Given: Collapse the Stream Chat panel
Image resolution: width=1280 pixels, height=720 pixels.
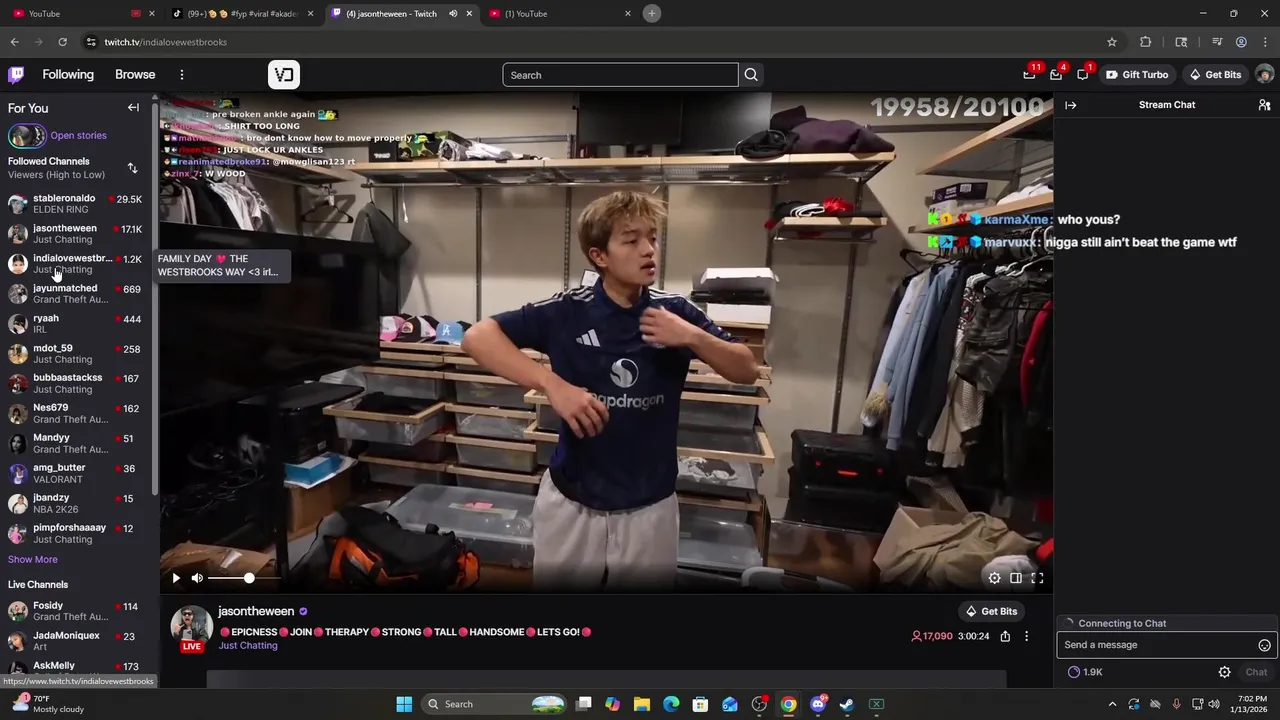Looking at the screenshot, I should point(1070,105).
